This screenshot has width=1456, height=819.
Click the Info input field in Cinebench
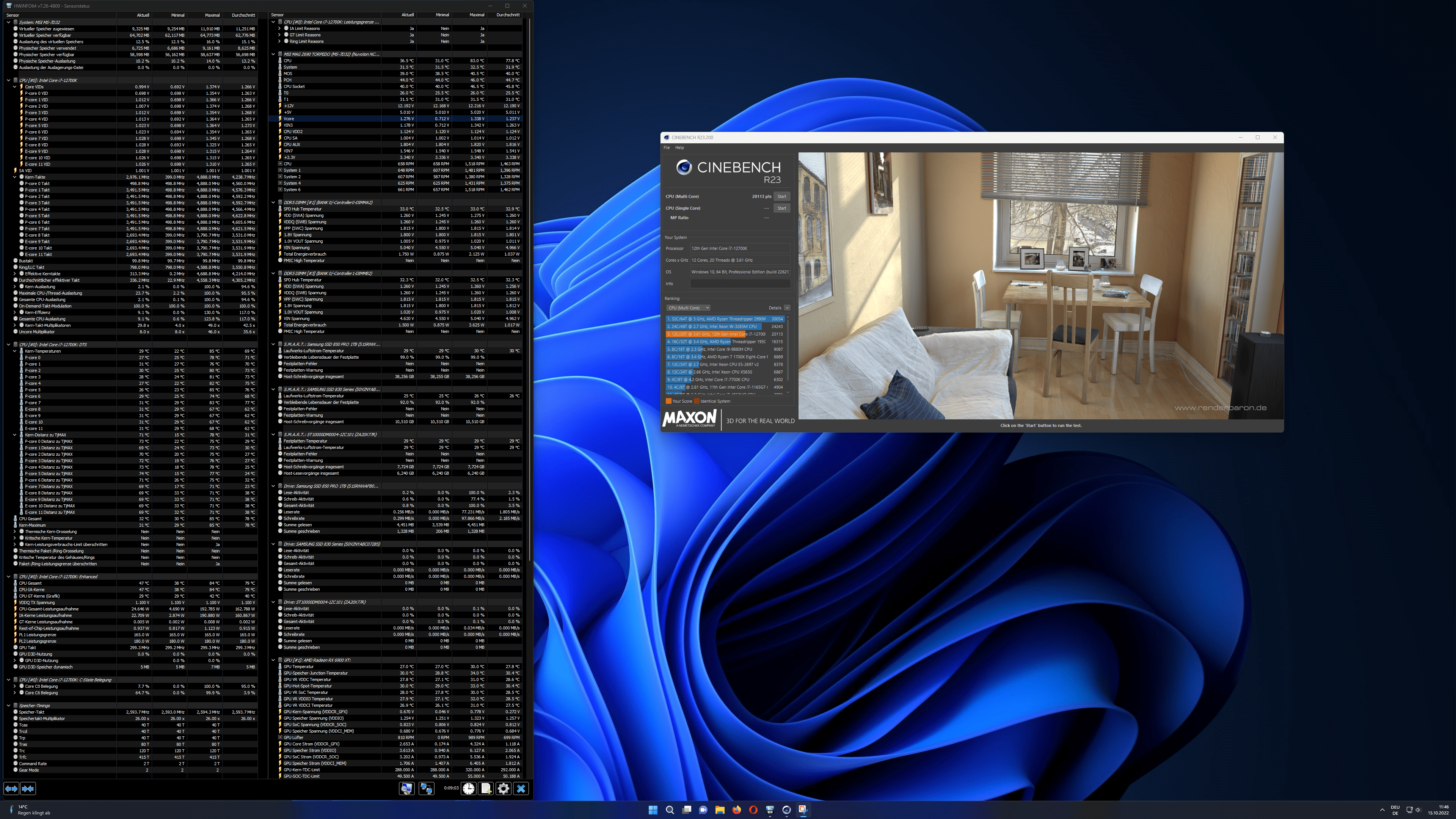(740, 284)
